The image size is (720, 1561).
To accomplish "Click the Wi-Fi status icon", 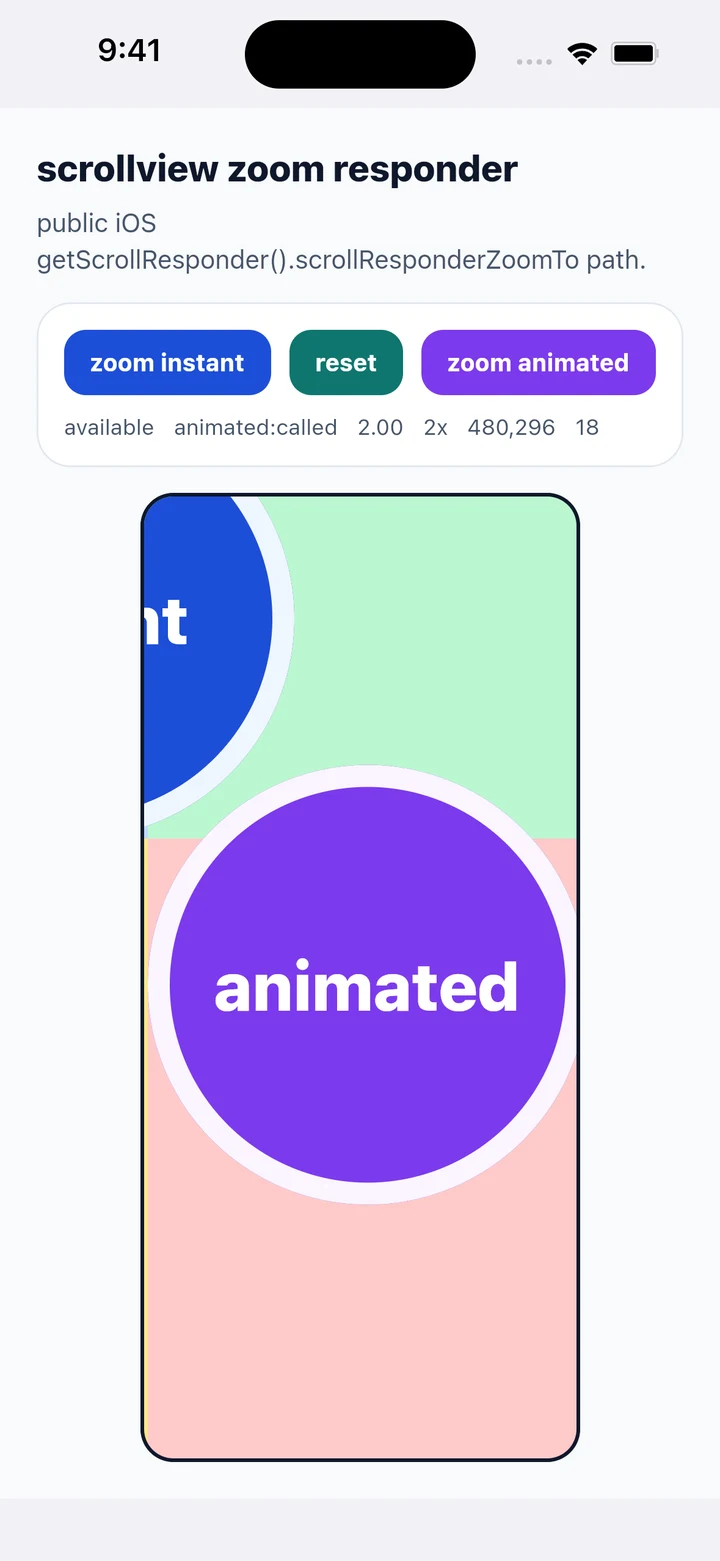I will (581, 54).
